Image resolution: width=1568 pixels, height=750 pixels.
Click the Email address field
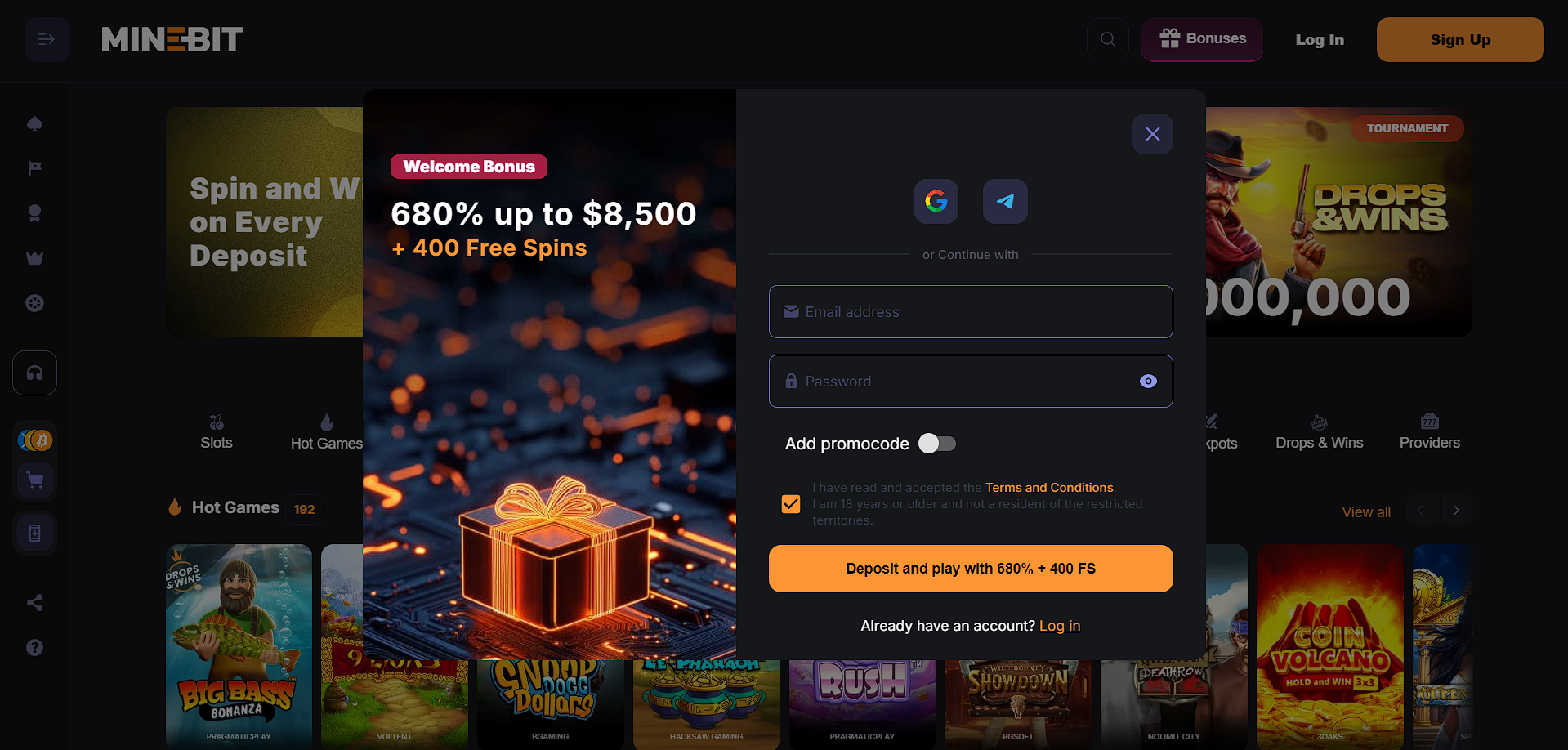(971, 311)
